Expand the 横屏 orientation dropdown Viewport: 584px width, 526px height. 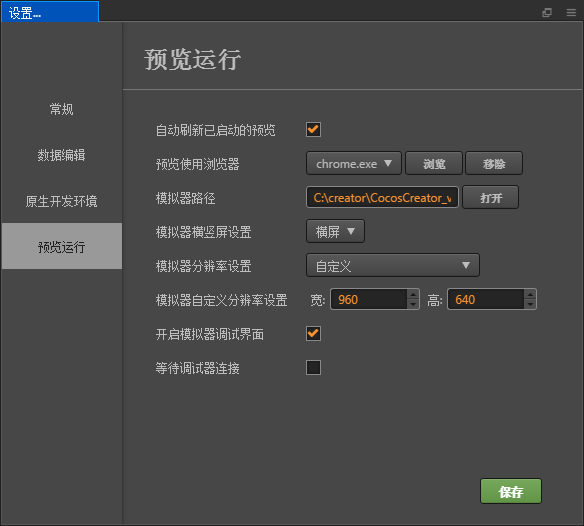335,231
